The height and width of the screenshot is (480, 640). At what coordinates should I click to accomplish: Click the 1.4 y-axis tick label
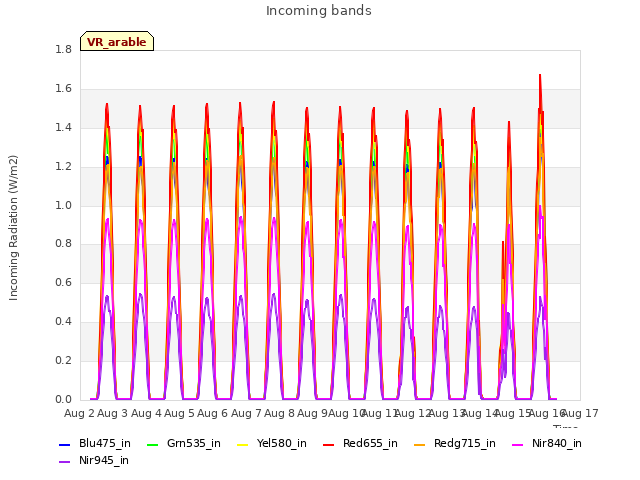tap(63, 127)
